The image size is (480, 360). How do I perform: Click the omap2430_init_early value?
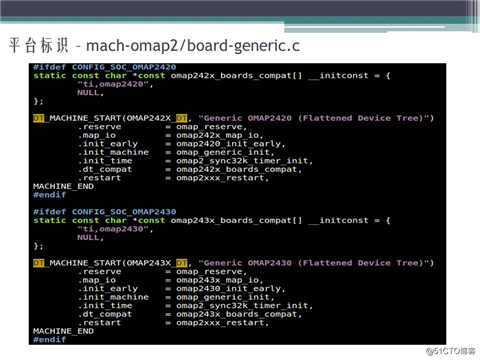(229, 289)
